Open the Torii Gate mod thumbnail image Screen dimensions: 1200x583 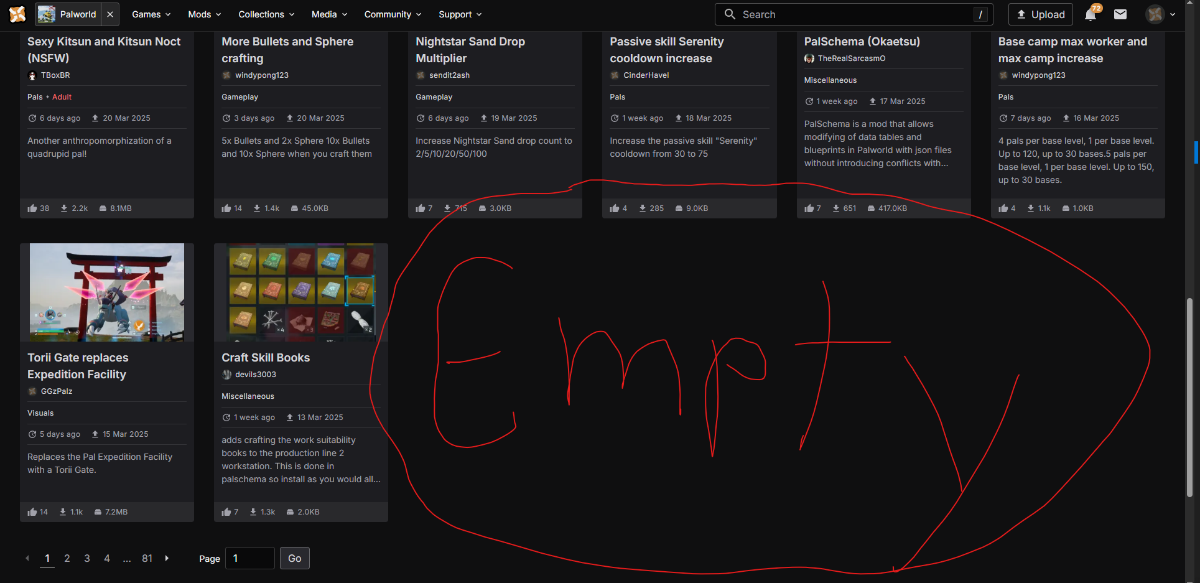coord(107,292)
